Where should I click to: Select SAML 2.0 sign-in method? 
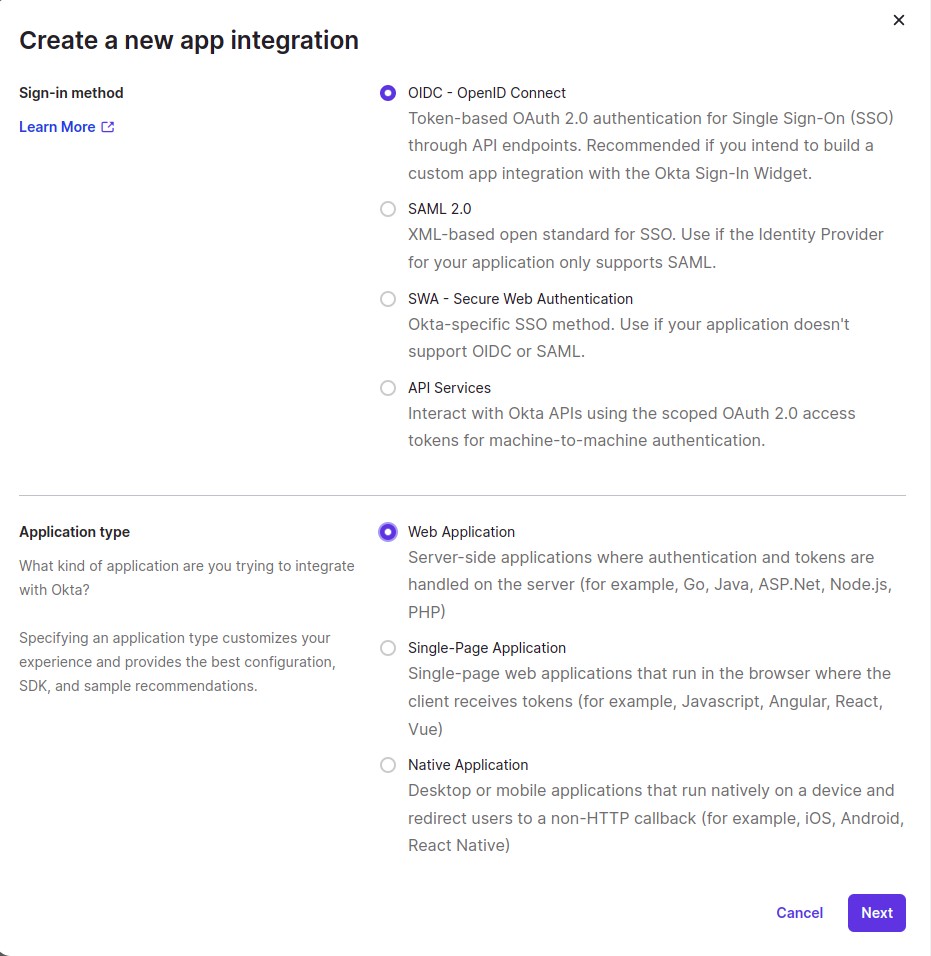click(388, 209)
